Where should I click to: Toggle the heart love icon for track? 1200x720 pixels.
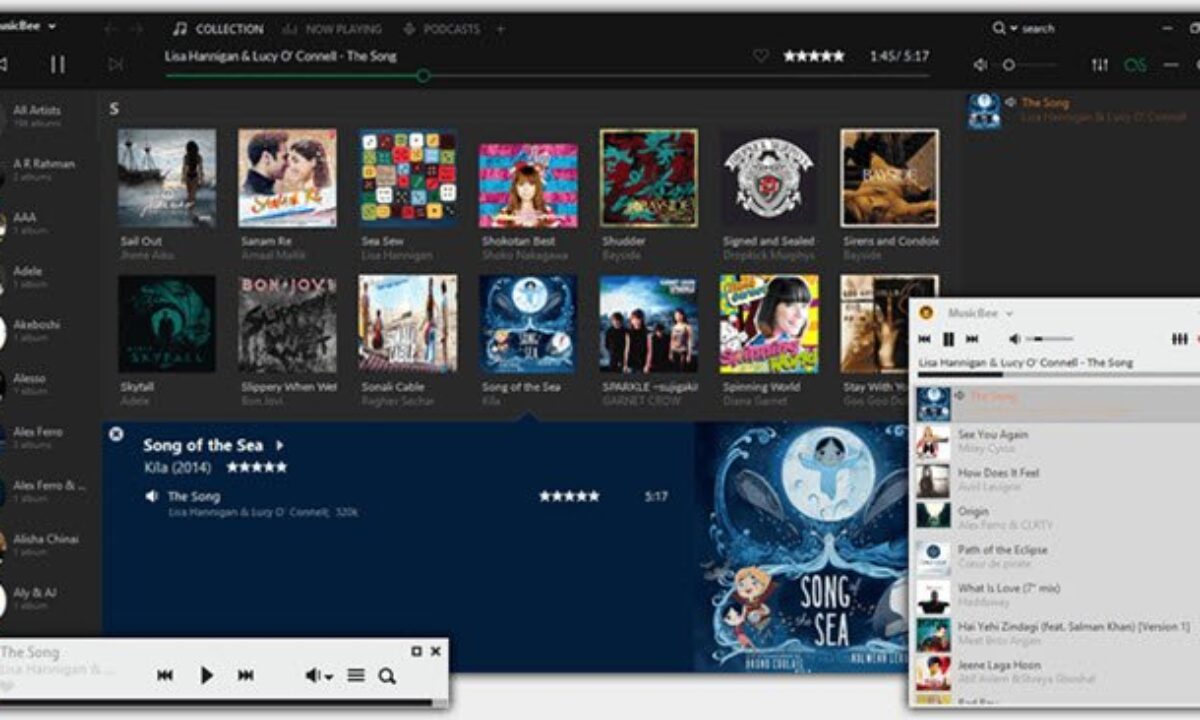[x=761, y=56]
